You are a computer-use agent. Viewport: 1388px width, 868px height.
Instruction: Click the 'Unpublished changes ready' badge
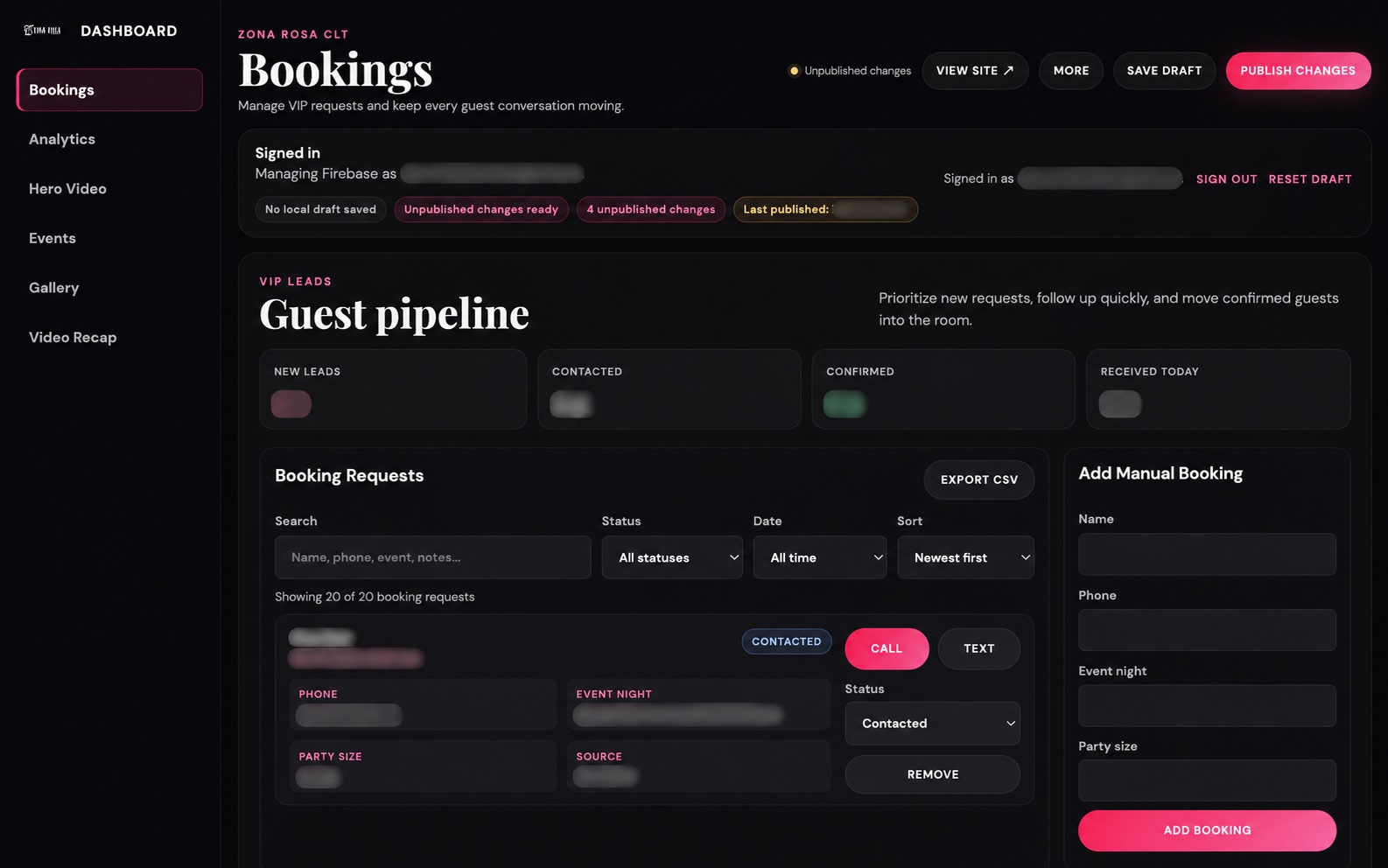481,210
